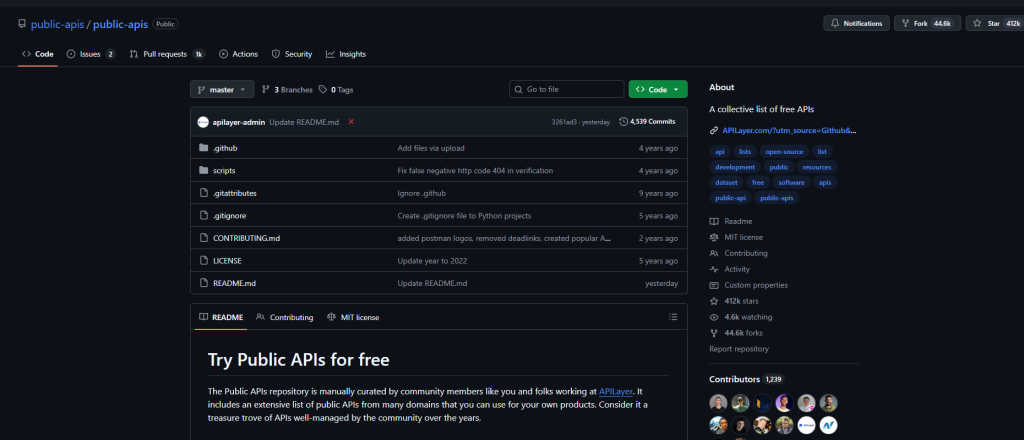This screenshot has width=1024, height=440.
Task: Switch to MIT license tab in file viewer
Action: [x=353, y=317]
